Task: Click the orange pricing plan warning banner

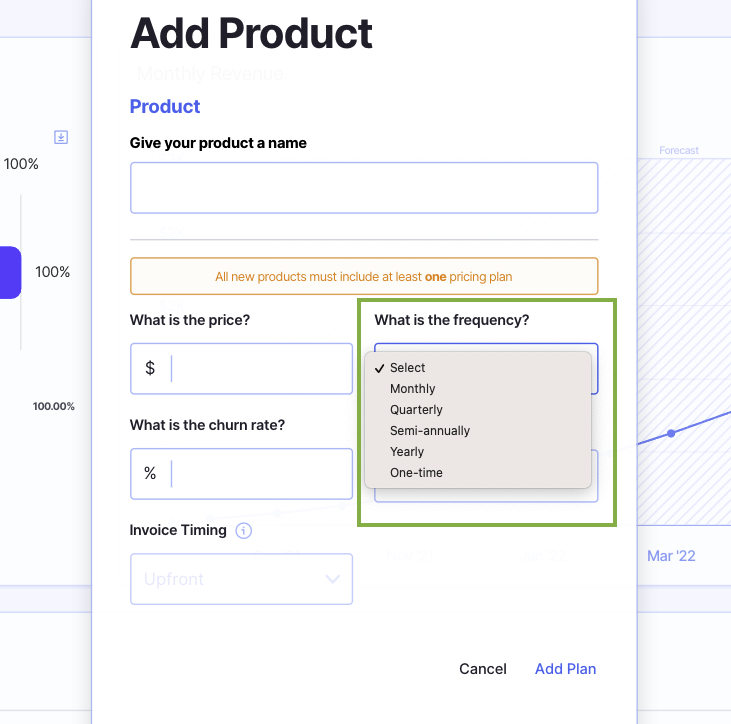Action: [363, 276]
